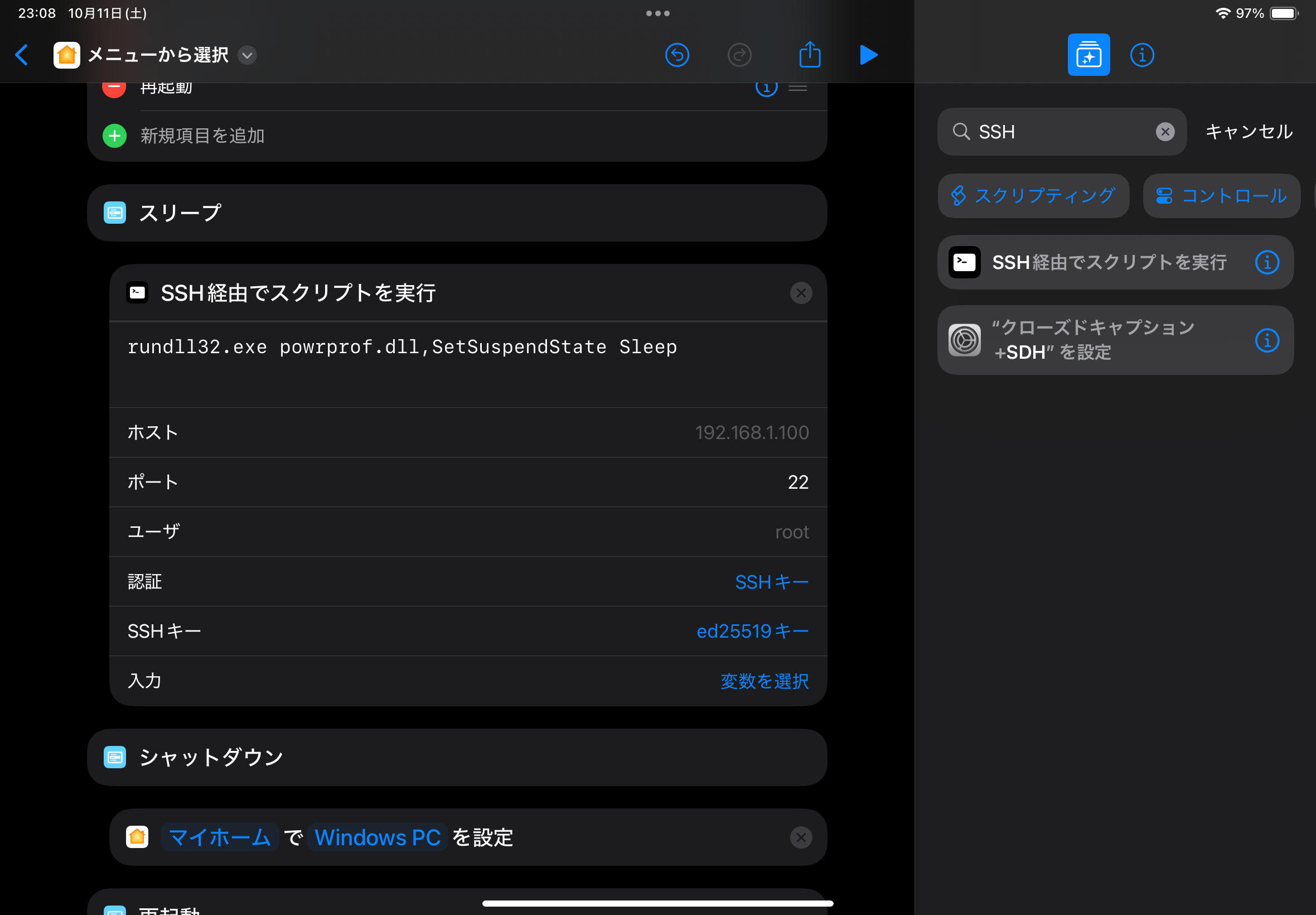
Task: Add a new menu item with the green plus
Action: (x=114, y=136)
